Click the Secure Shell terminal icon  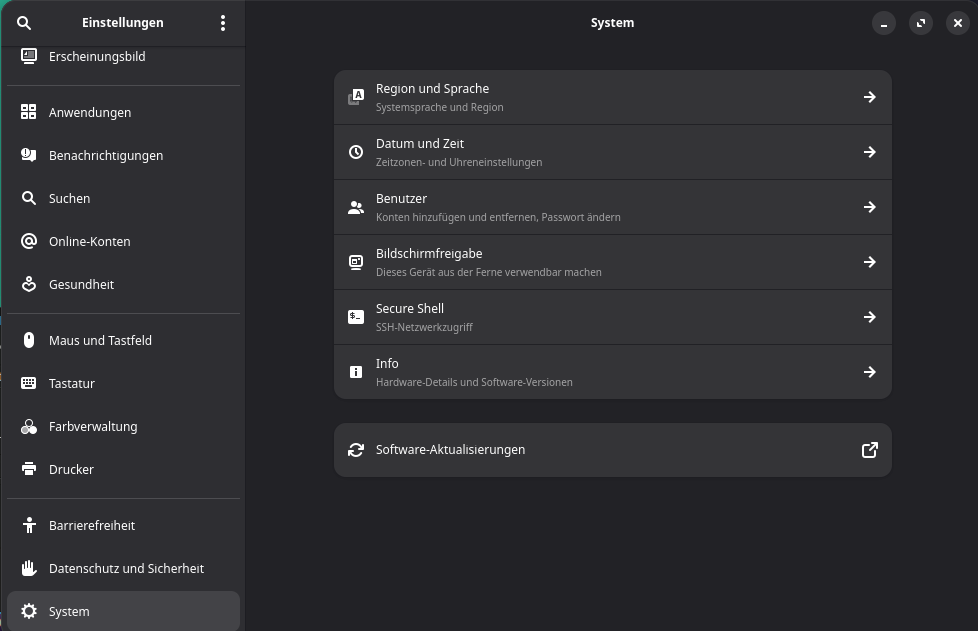pos(356,317)
